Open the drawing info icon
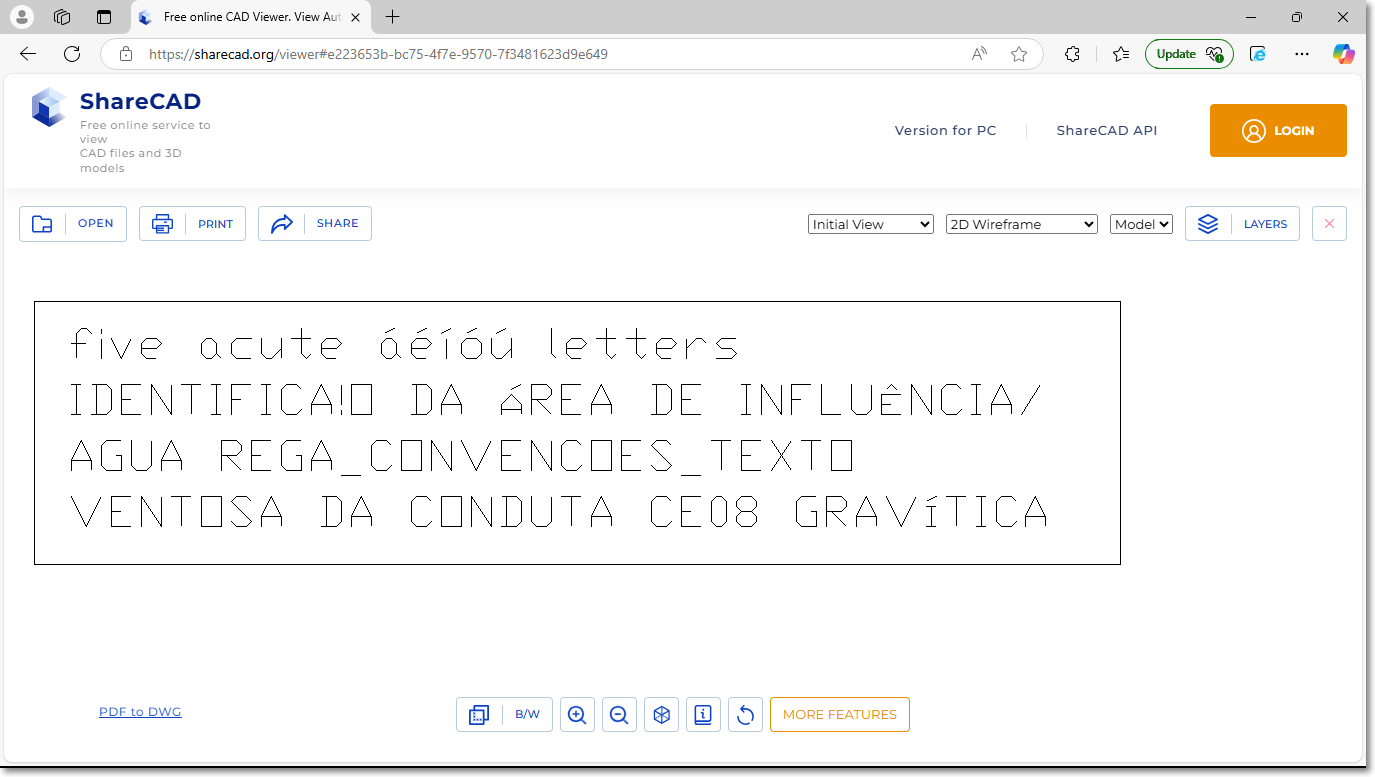The height and width of the screenshot is (777, 1375). (703, 715)
